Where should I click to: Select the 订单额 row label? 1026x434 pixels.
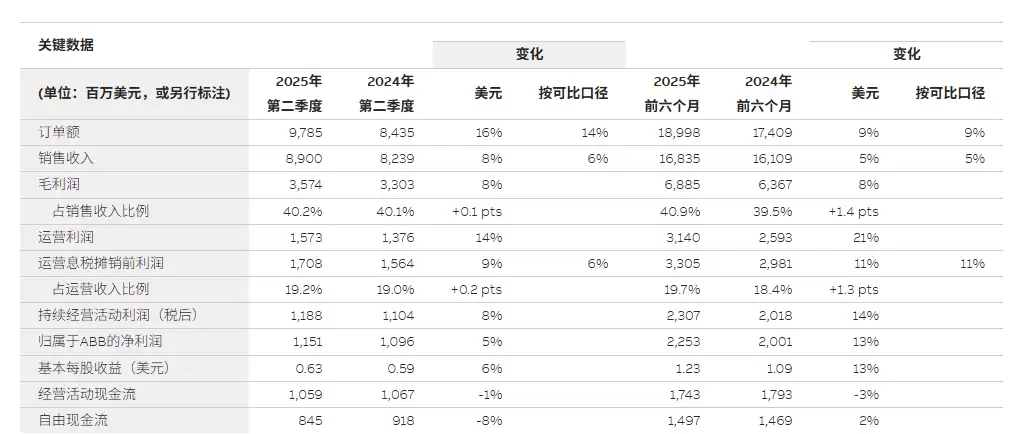(x=58, y=133)
